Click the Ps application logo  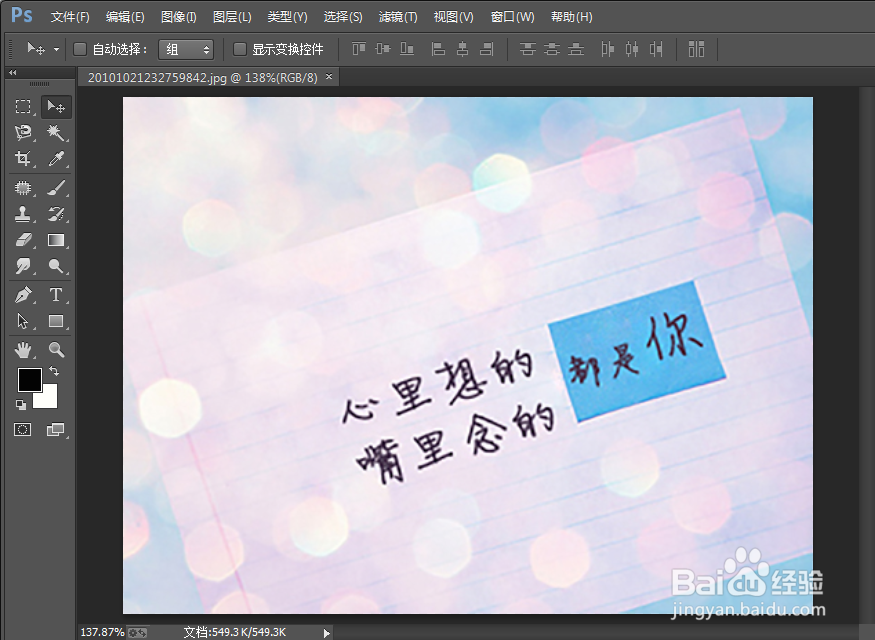coord(22,15)
